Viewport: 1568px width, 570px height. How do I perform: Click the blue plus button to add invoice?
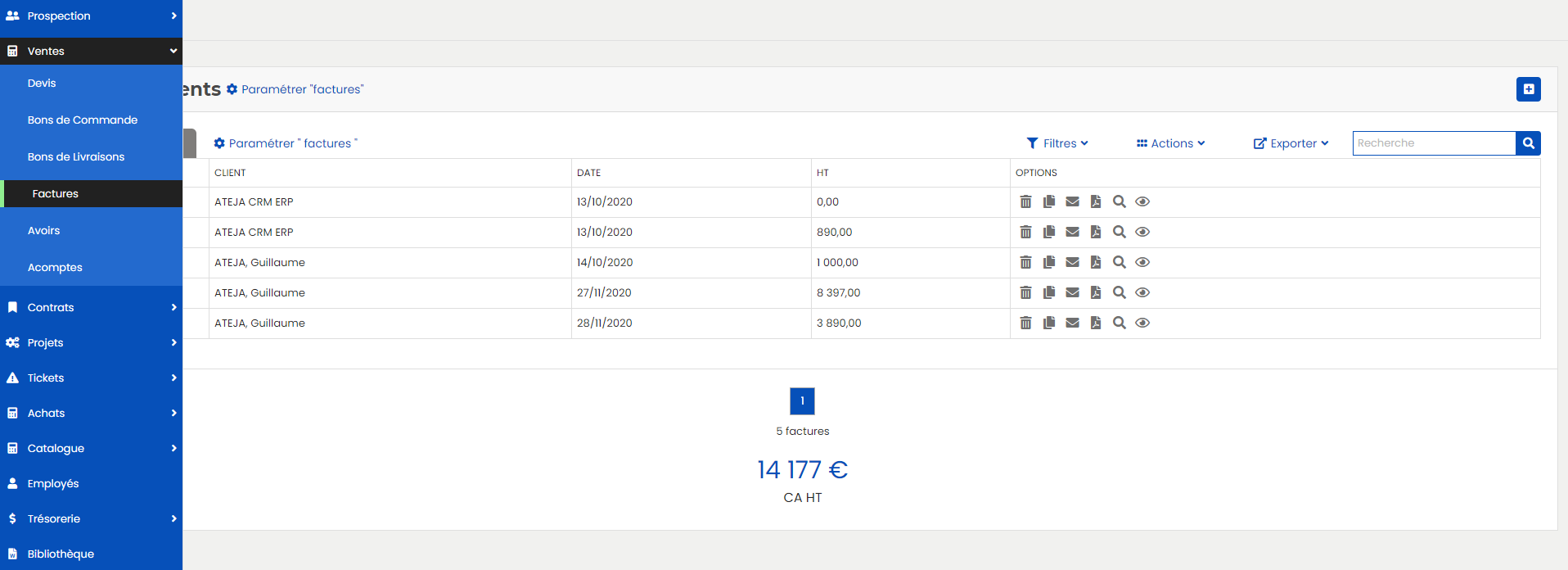[1529, 89]
